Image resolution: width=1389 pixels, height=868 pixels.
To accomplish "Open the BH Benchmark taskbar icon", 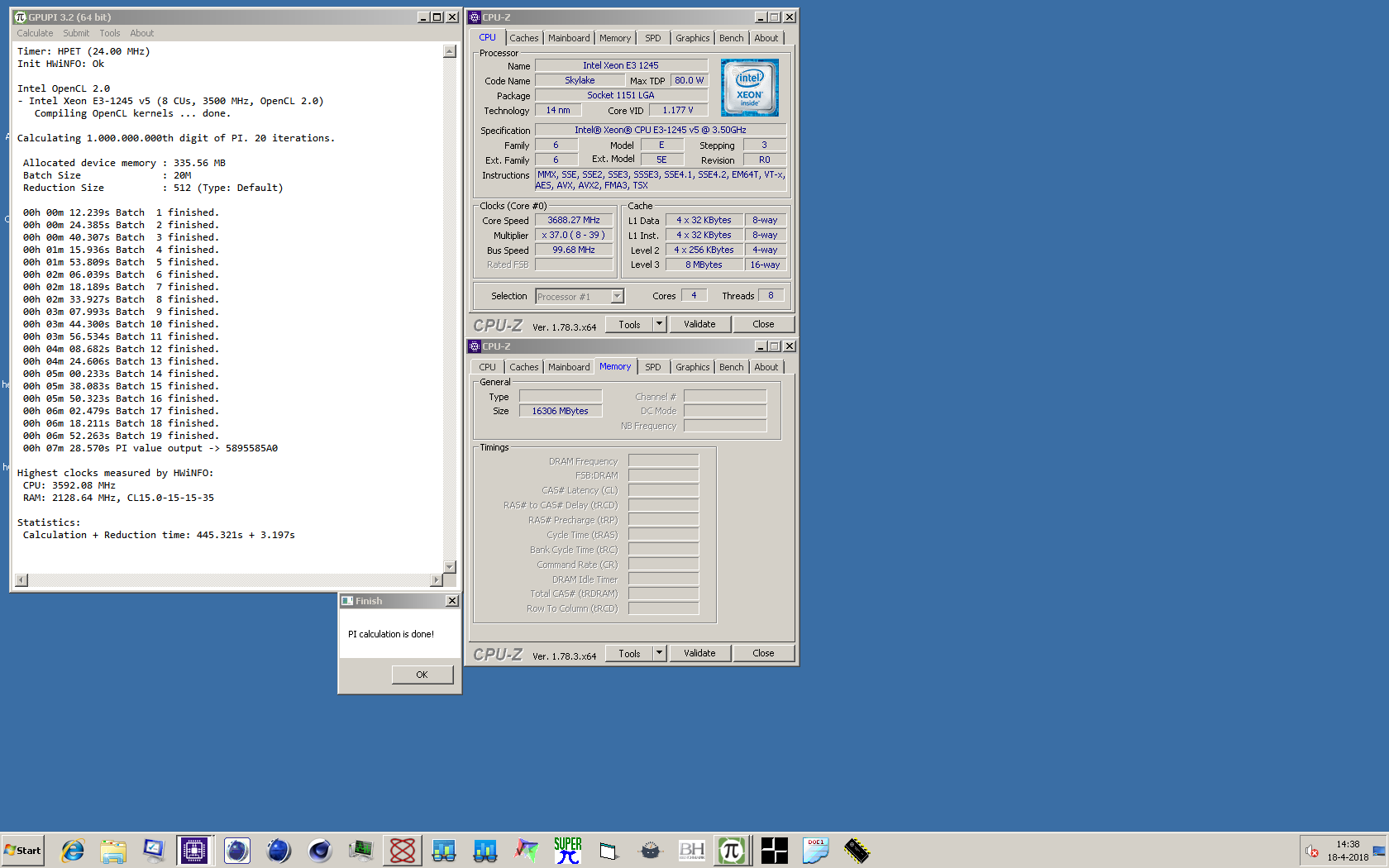I will 691,850.
